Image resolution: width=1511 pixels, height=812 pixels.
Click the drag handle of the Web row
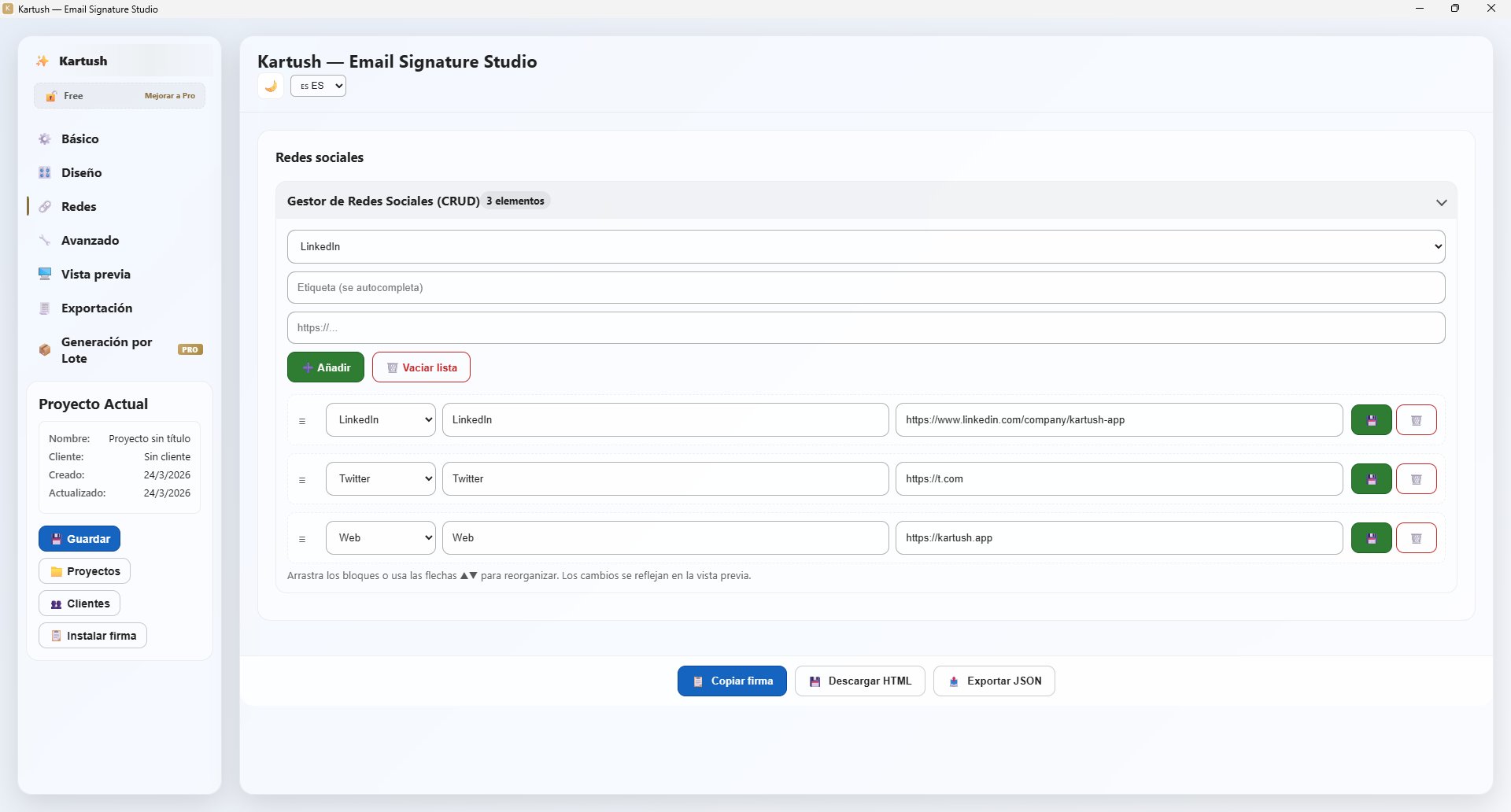click(x=302, y=539)
